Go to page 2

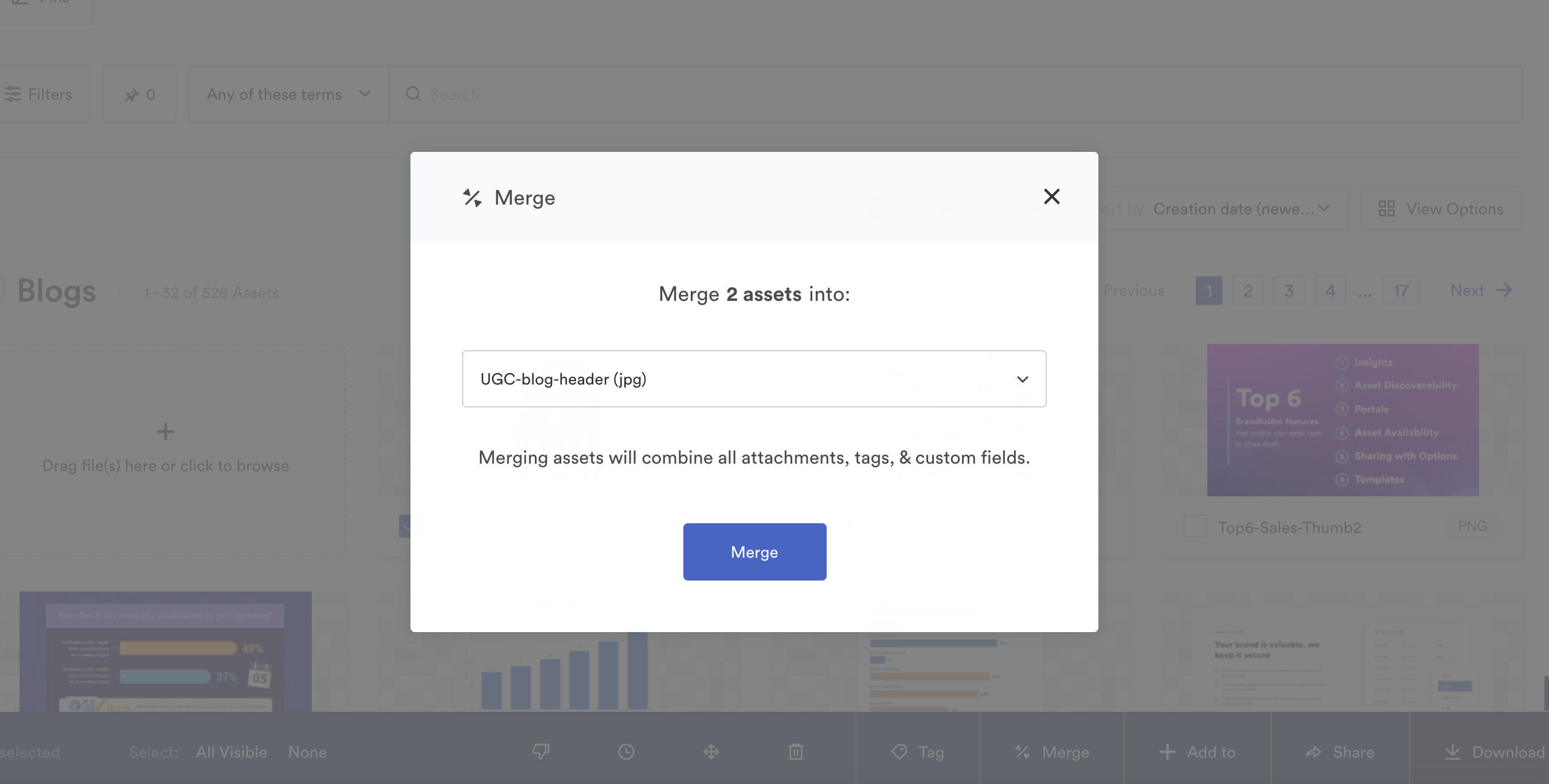(x=1247, y=291)
